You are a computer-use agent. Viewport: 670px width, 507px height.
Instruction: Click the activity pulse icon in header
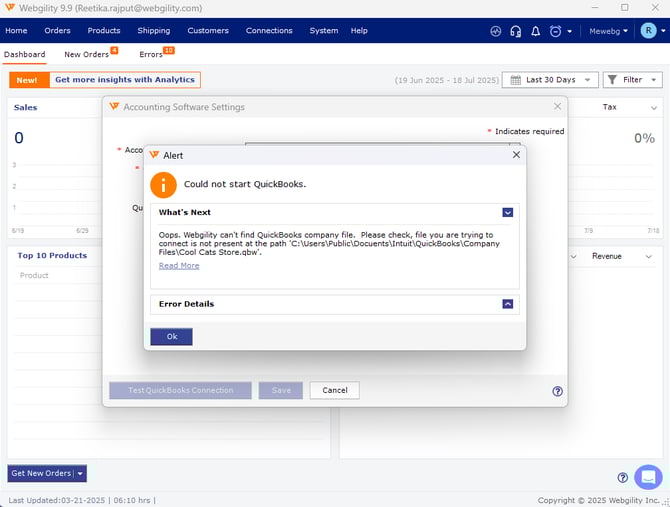(x=496, y=31)
